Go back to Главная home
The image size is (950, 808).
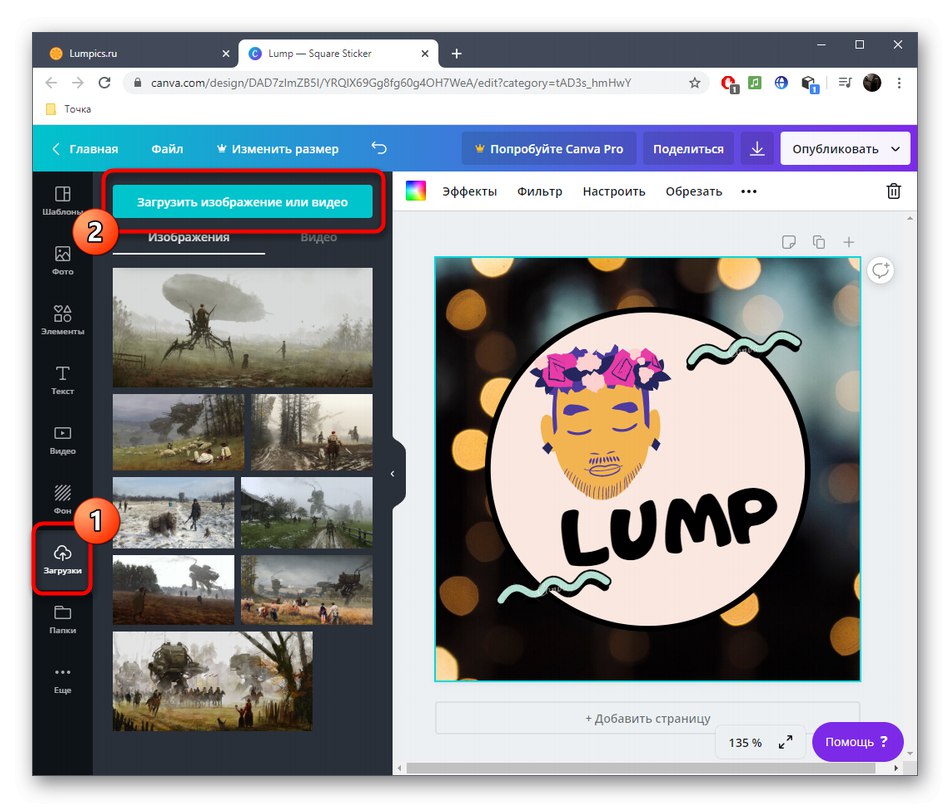pyautogui.click(x=85, y=148)
